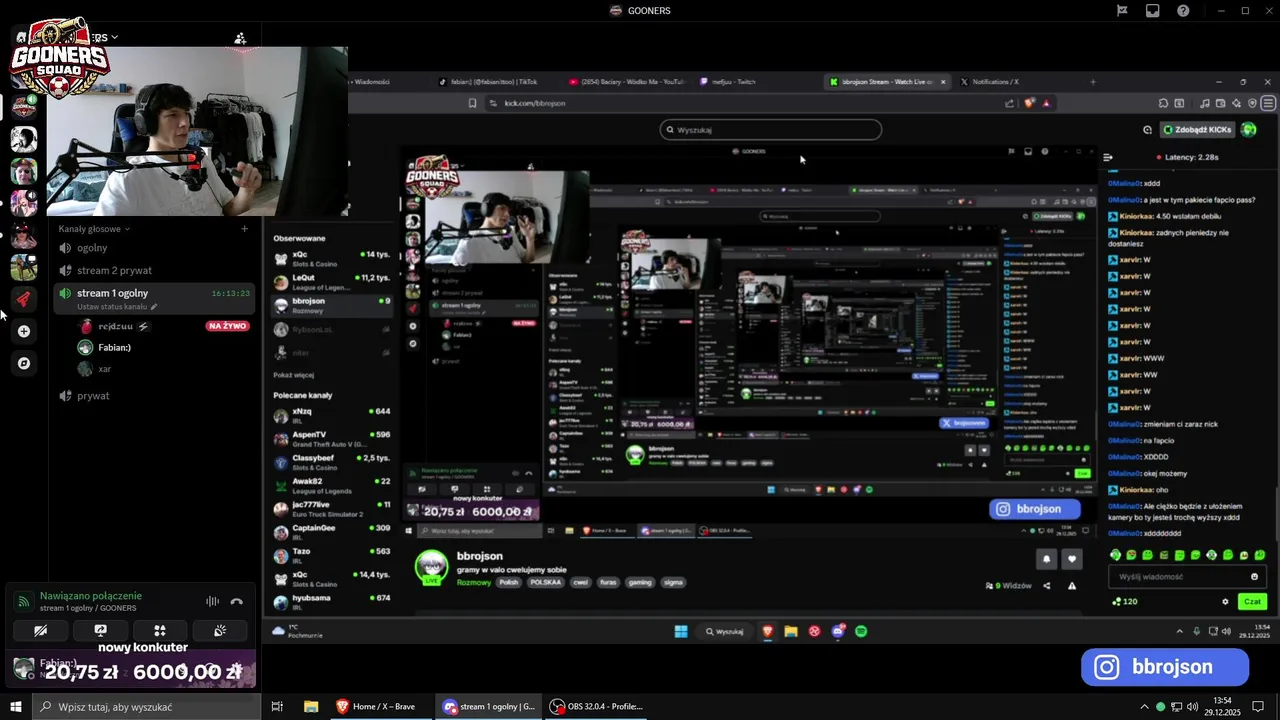The width and height of the screenshot is (1280, 720).
Task: Open Classybeef recommended channel
Action: 332,462
